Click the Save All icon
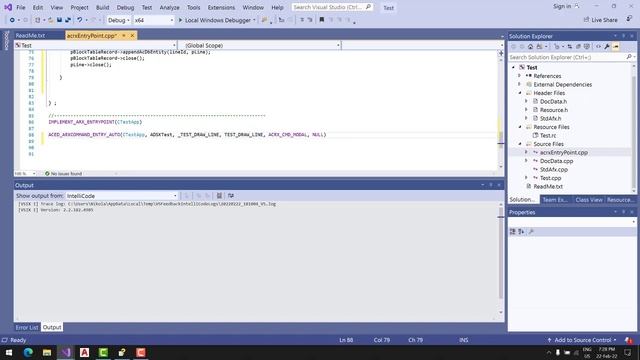640x360 pixels. click(68, 20)
